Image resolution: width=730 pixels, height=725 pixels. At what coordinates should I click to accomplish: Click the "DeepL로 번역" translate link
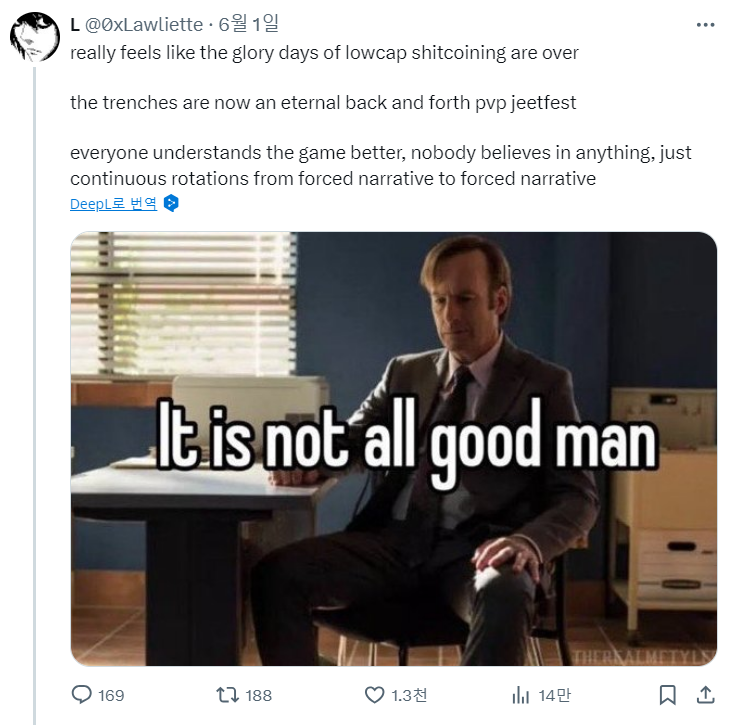point(113,204)
